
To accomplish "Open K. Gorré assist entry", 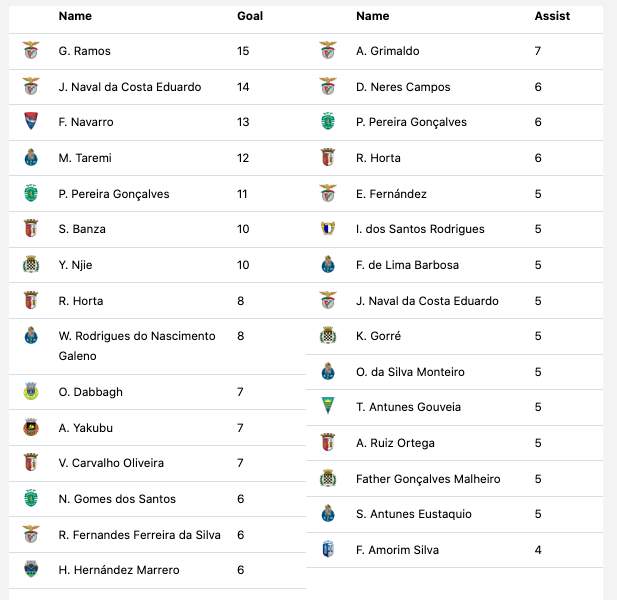I will tap(379, 336).
